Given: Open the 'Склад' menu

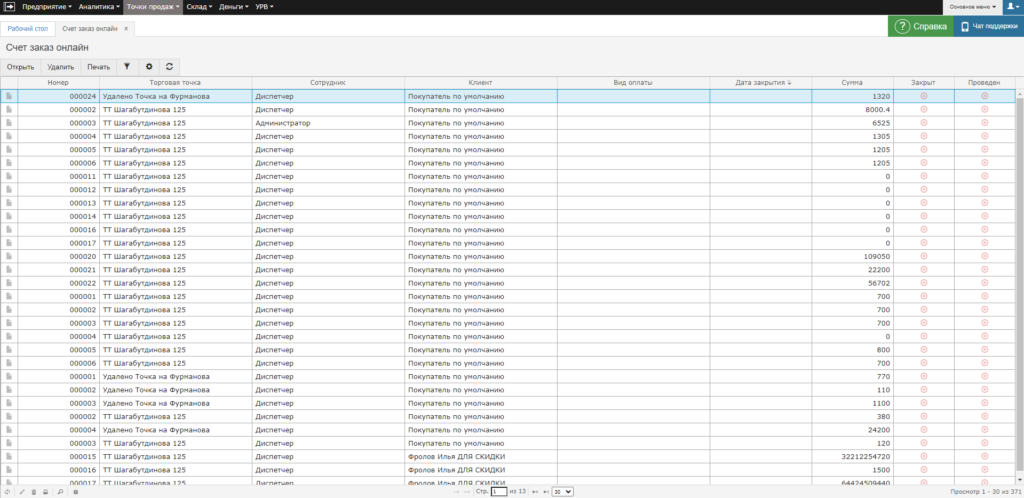Looking at the screenshot, I should [199, 7].
